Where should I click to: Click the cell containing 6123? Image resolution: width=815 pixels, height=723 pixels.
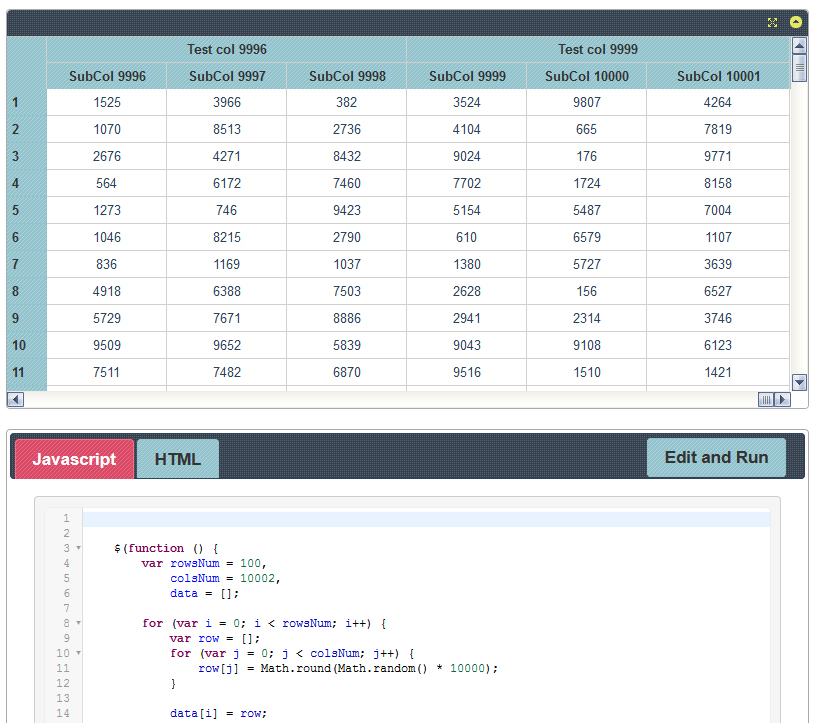718,346
